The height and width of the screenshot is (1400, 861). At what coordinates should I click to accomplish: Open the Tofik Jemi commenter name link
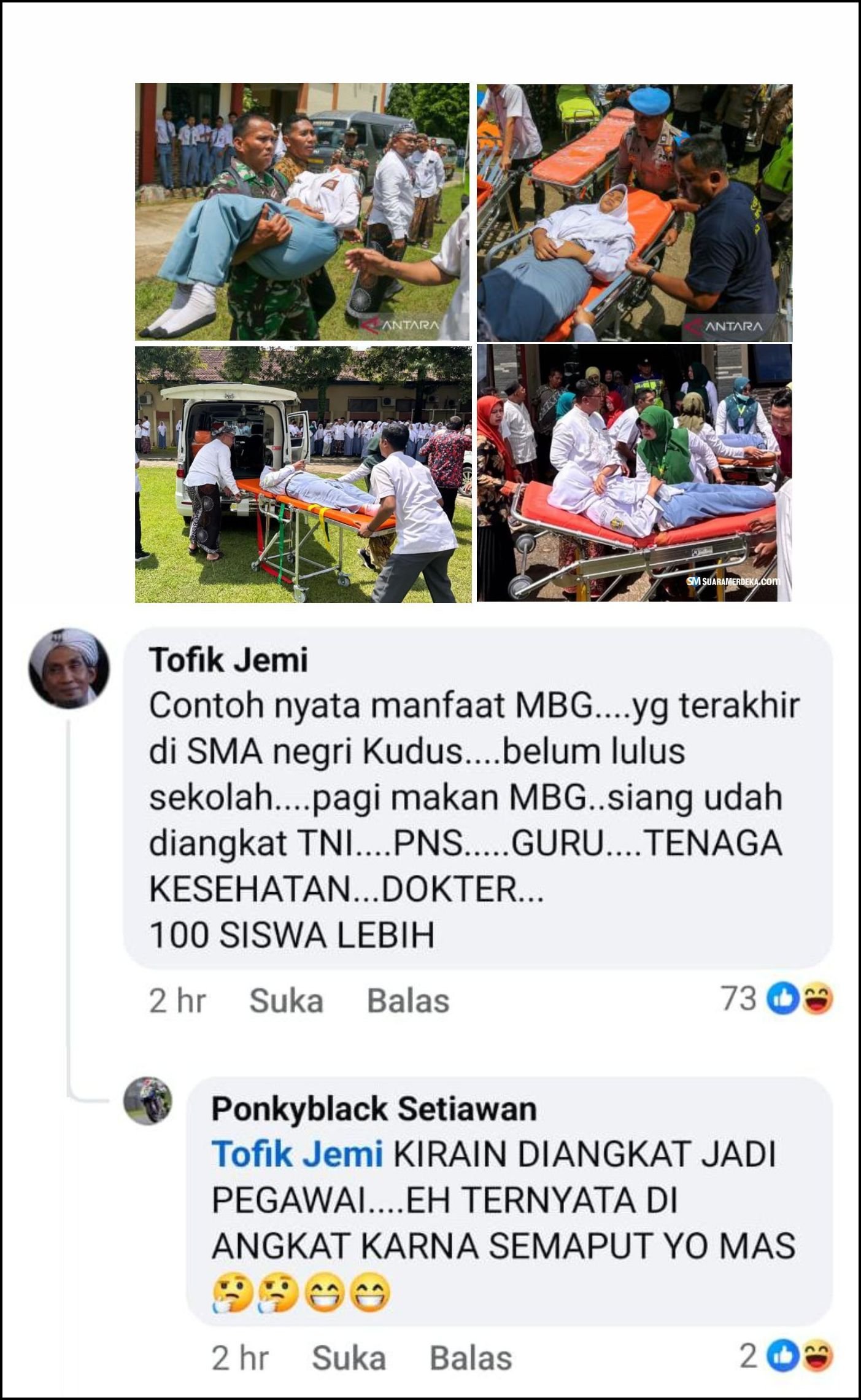pyautogui.click(x=228, y=661)
